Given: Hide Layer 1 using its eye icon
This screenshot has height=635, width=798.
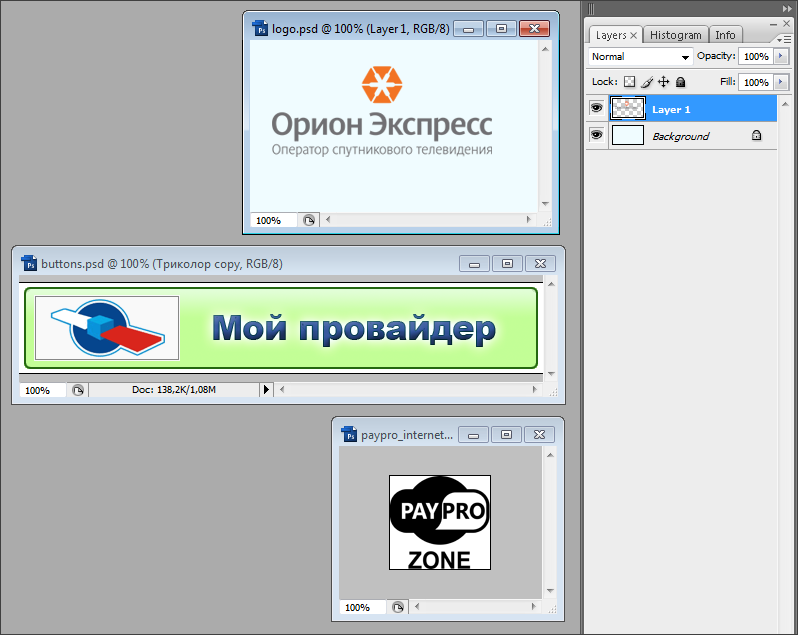Looking at the screenshot, I should coord(596,108).
